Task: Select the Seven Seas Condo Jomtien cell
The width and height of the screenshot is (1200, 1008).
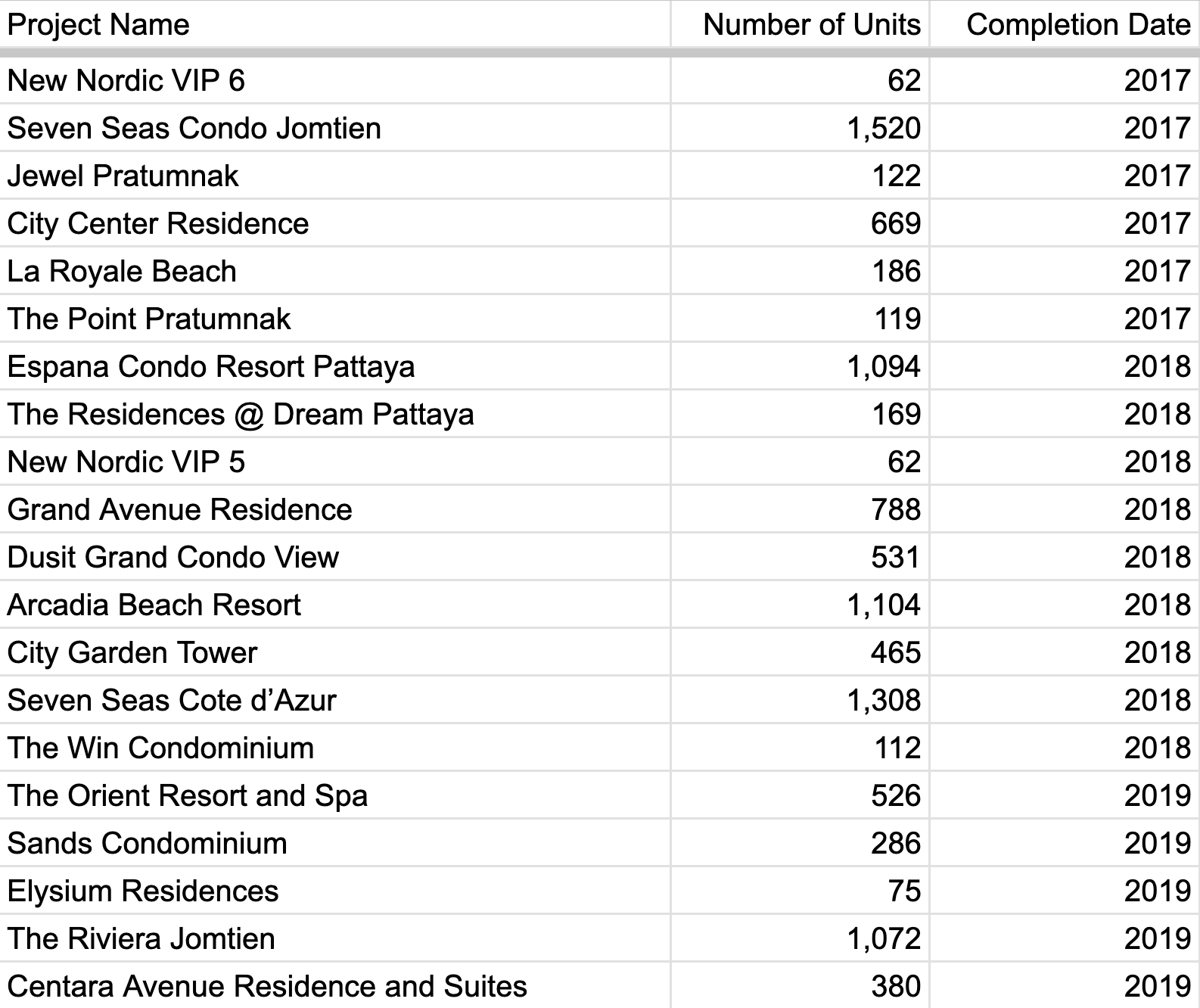Action: pyautogui.click(x=334, y=128)
